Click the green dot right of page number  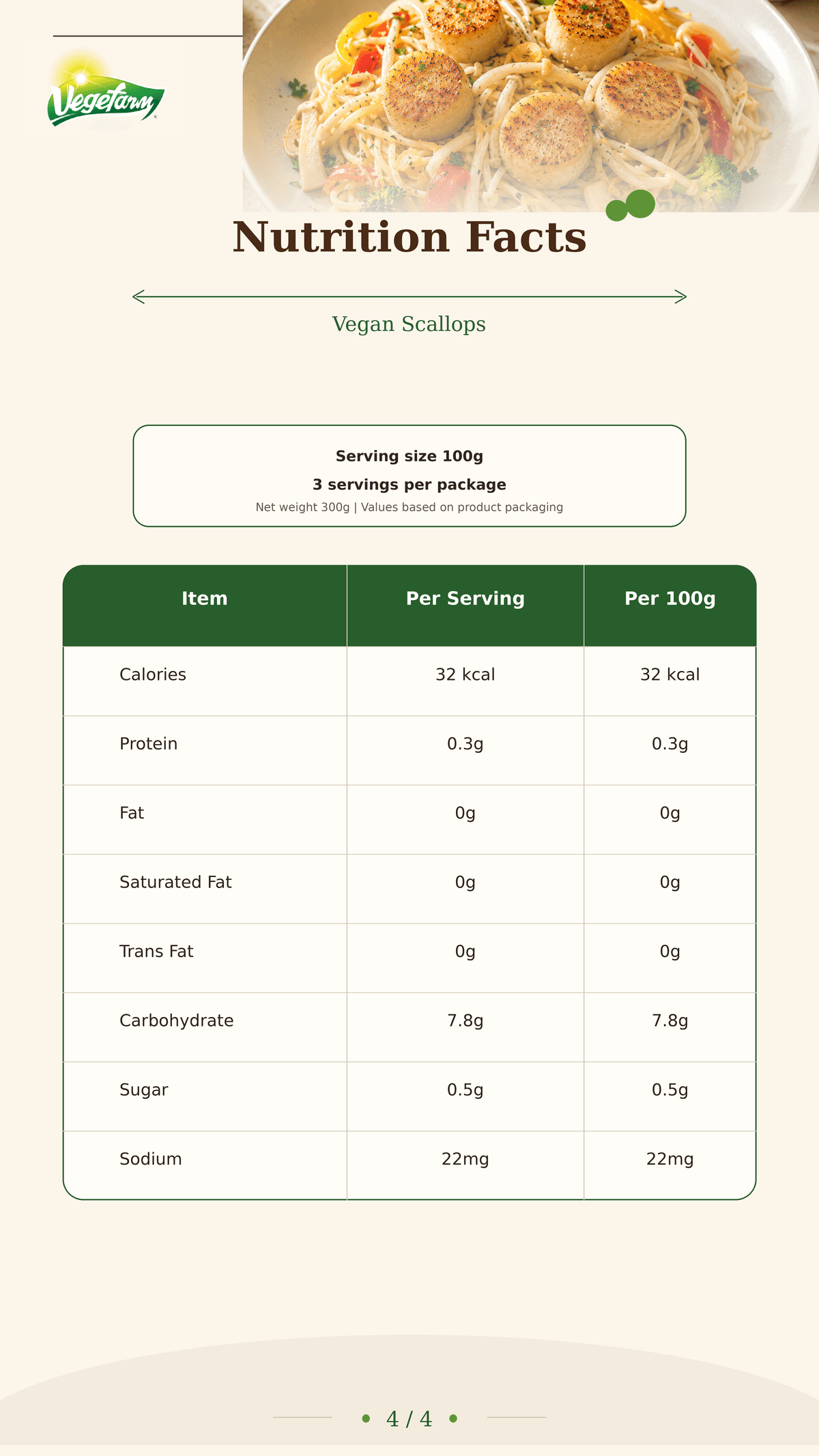point(453,1418)
